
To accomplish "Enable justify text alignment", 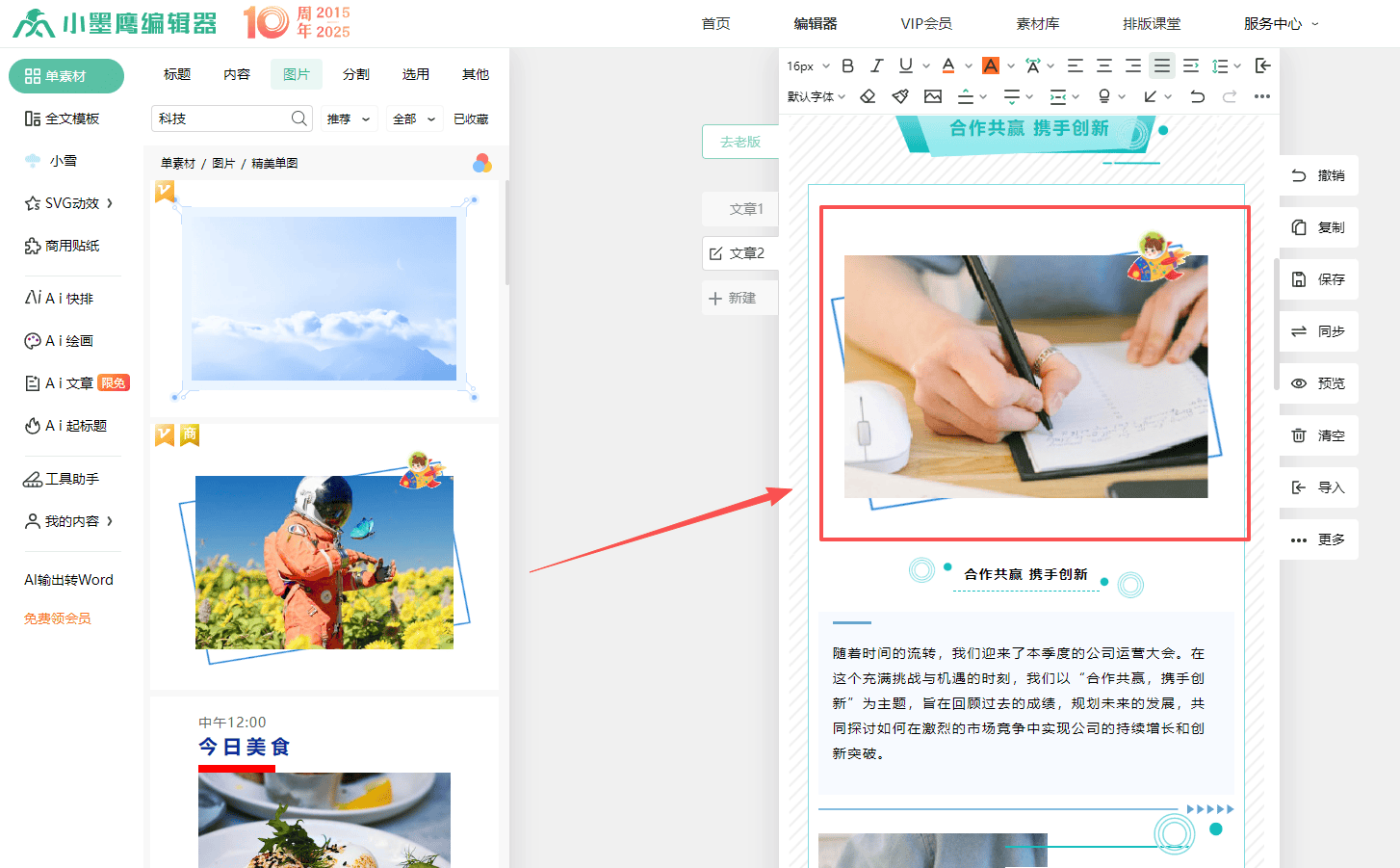I will point(1162,66).
